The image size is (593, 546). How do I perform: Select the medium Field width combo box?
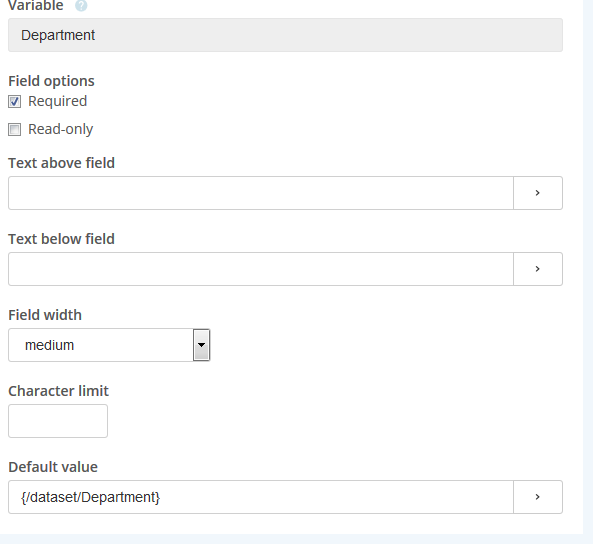tap(109, 345)
